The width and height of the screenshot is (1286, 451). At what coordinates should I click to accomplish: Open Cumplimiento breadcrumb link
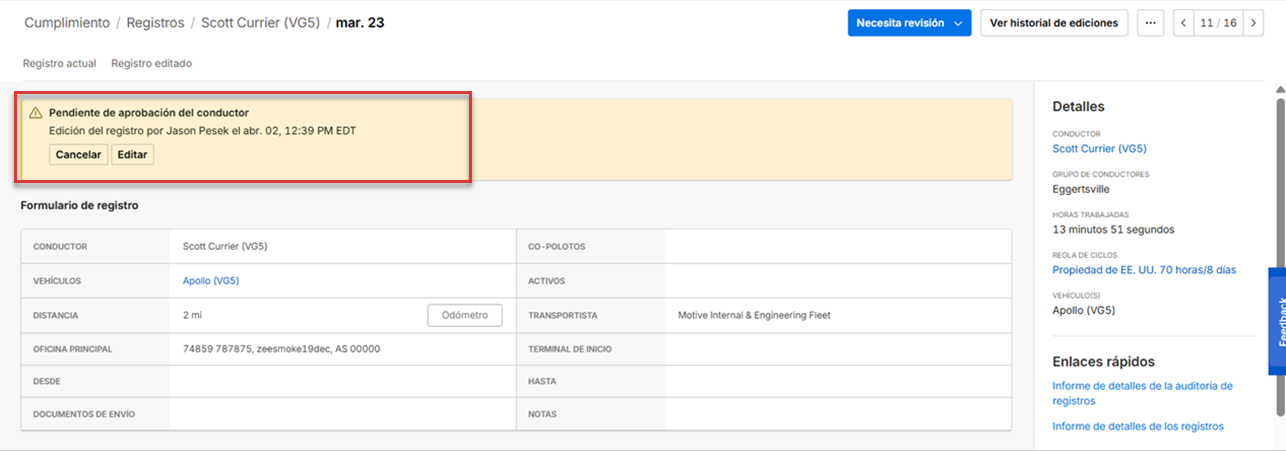click(67, 23)
